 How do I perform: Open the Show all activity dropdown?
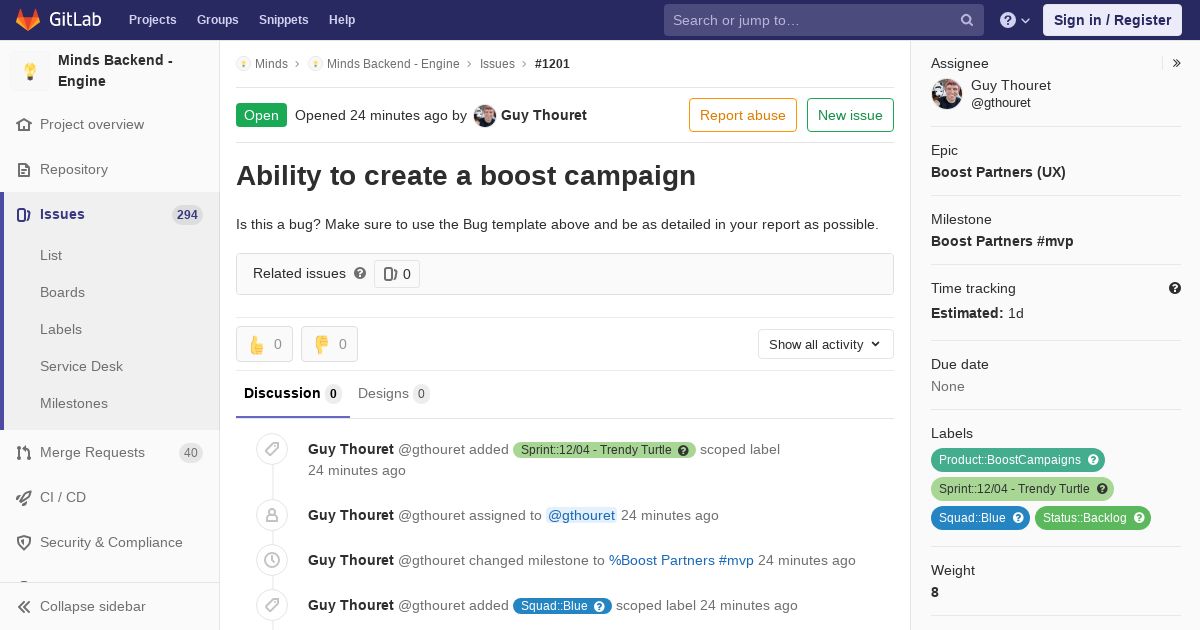click(x=826, y=344)
